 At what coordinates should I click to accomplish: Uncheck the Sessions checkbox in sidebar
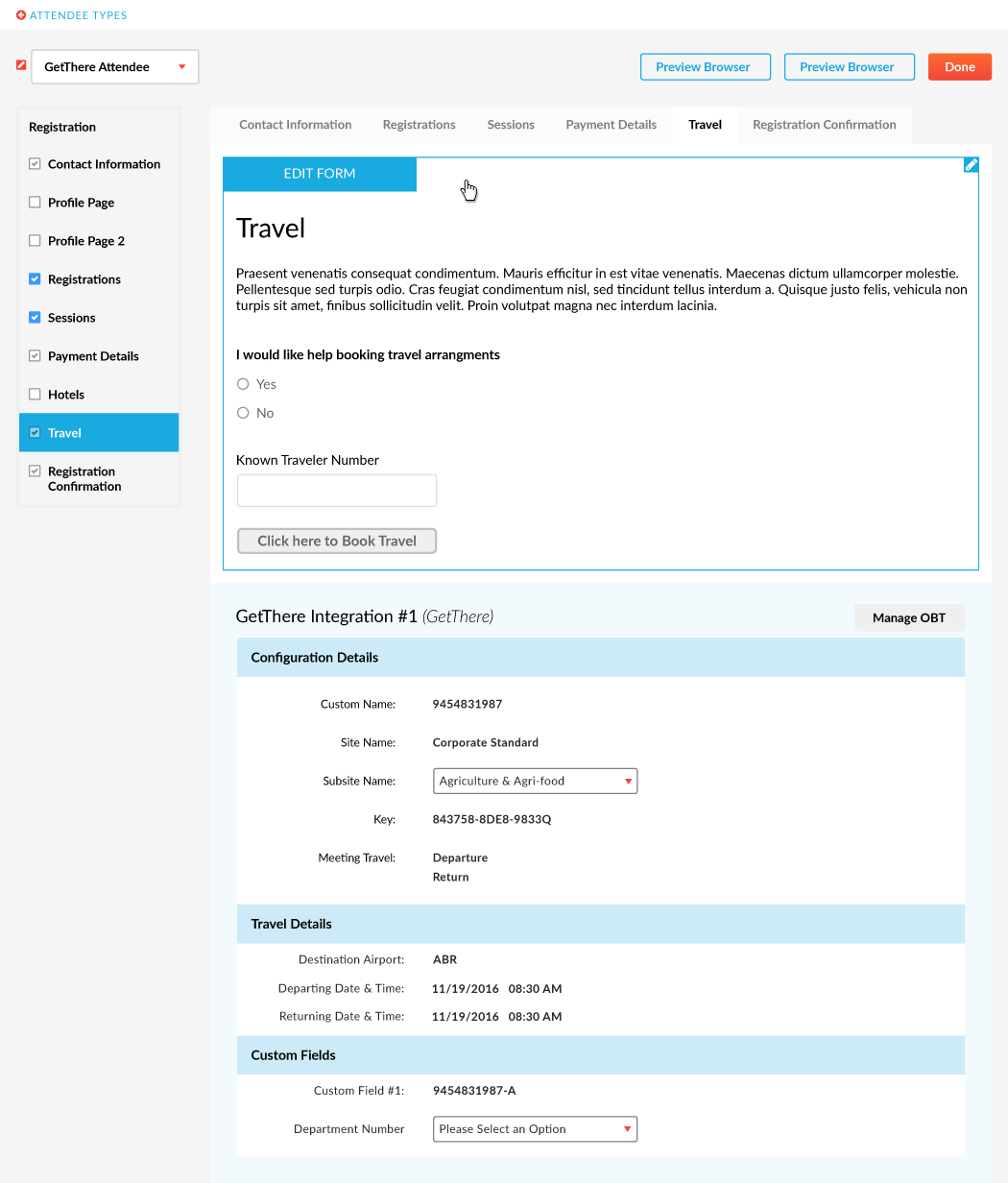click(x=35, y=318)
